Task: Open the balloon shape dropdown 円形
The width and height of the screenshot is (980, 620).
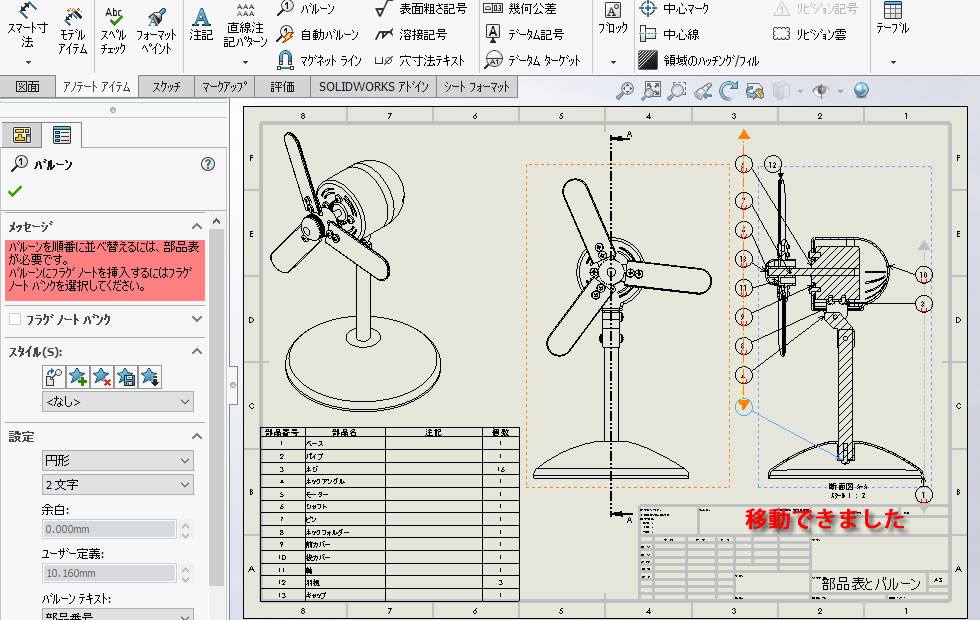Action: 118,461
